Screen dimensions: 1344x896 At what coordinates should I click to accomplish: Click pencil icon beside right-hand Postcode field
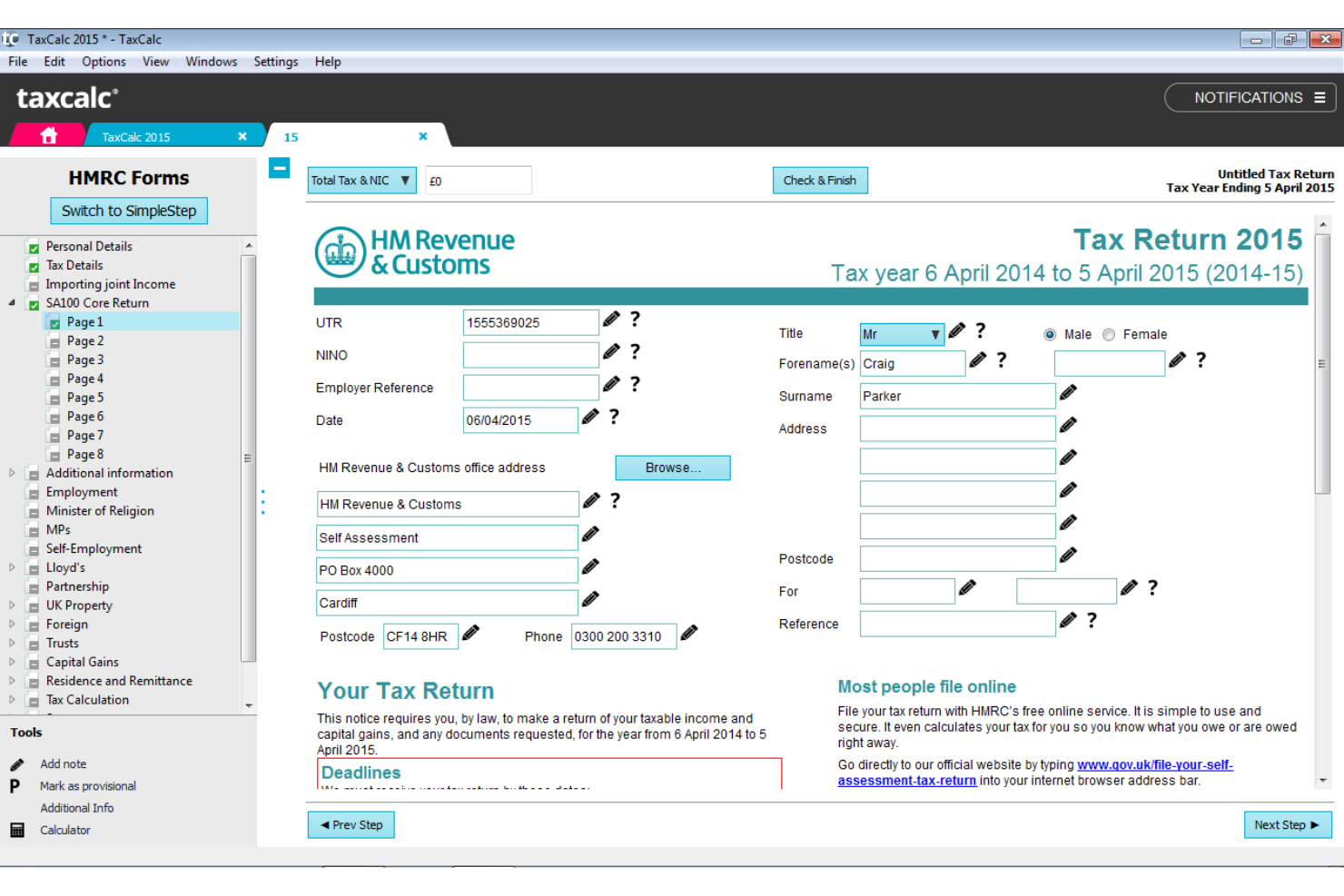1069,555
